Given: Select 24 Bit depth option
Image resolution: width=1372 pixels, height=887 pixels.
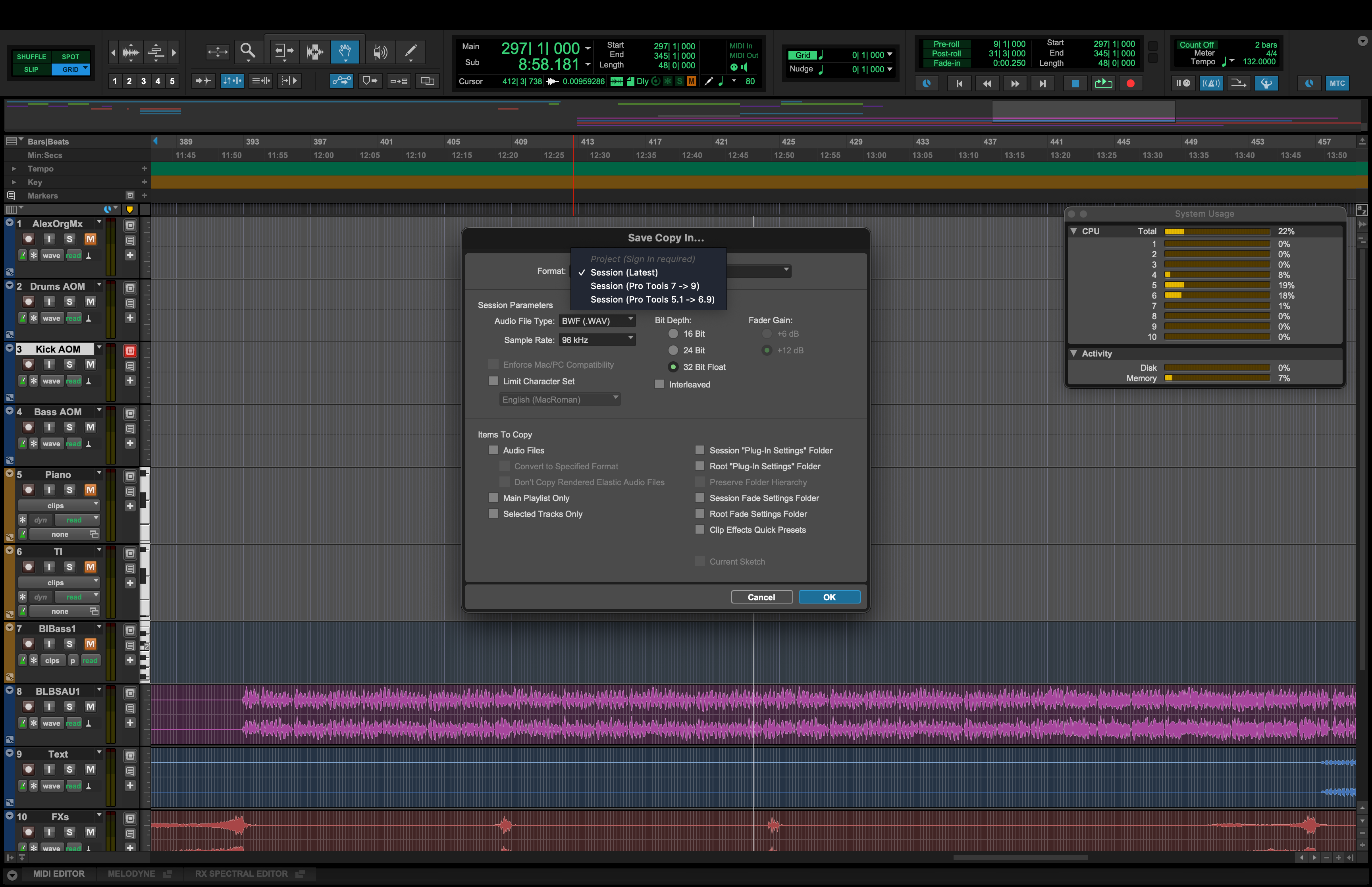Looking at the screenshot, I should [x=673, y=350].
